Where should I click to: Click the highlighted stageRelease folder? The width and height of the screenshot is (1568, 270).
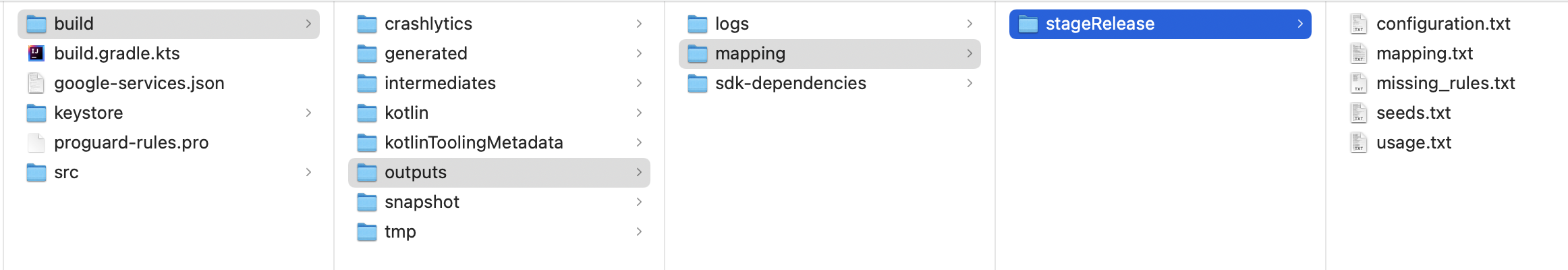1160,24
